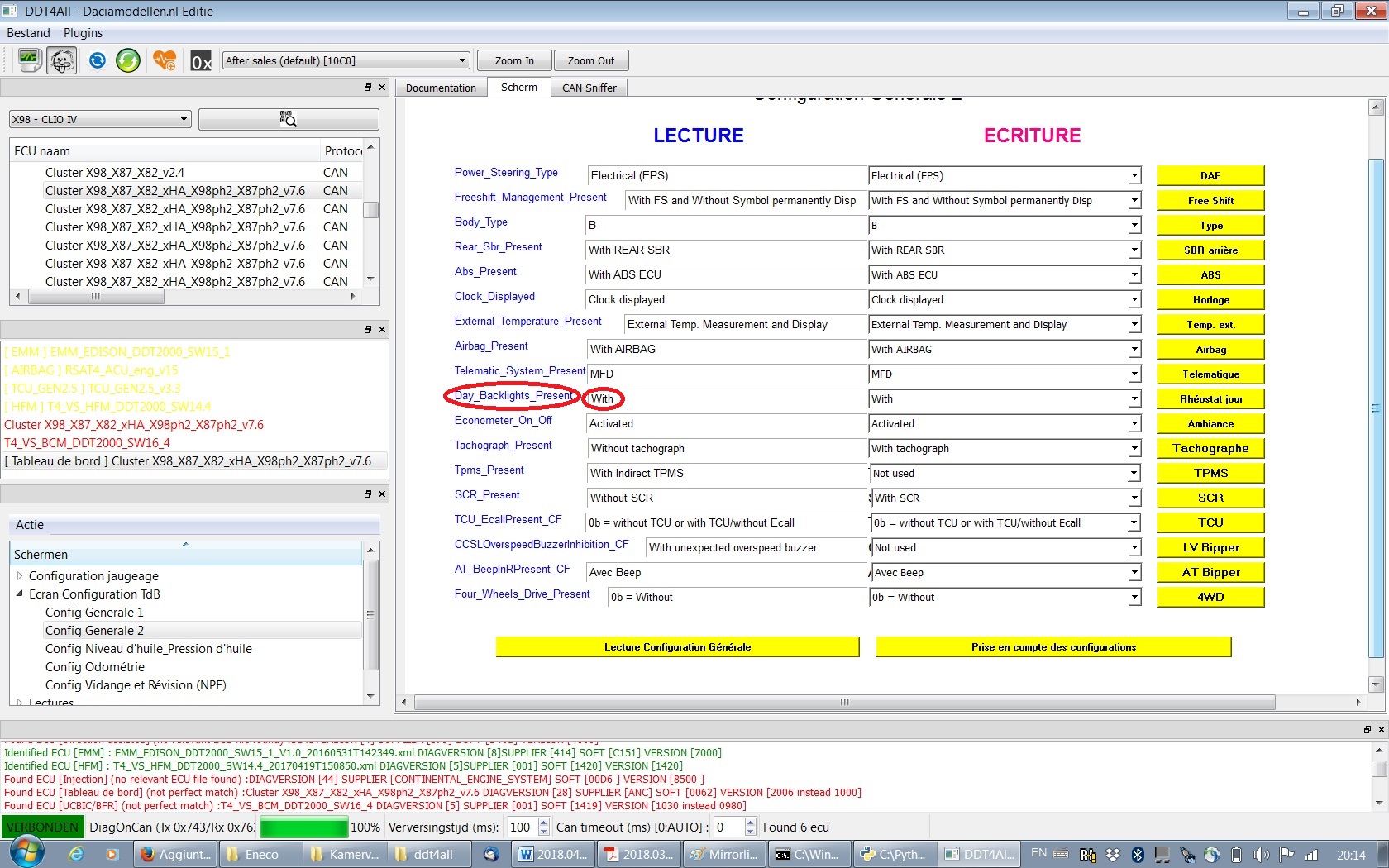Click the green circular refresh icon
Viewport: 1389px width, 868px height.
128,60
